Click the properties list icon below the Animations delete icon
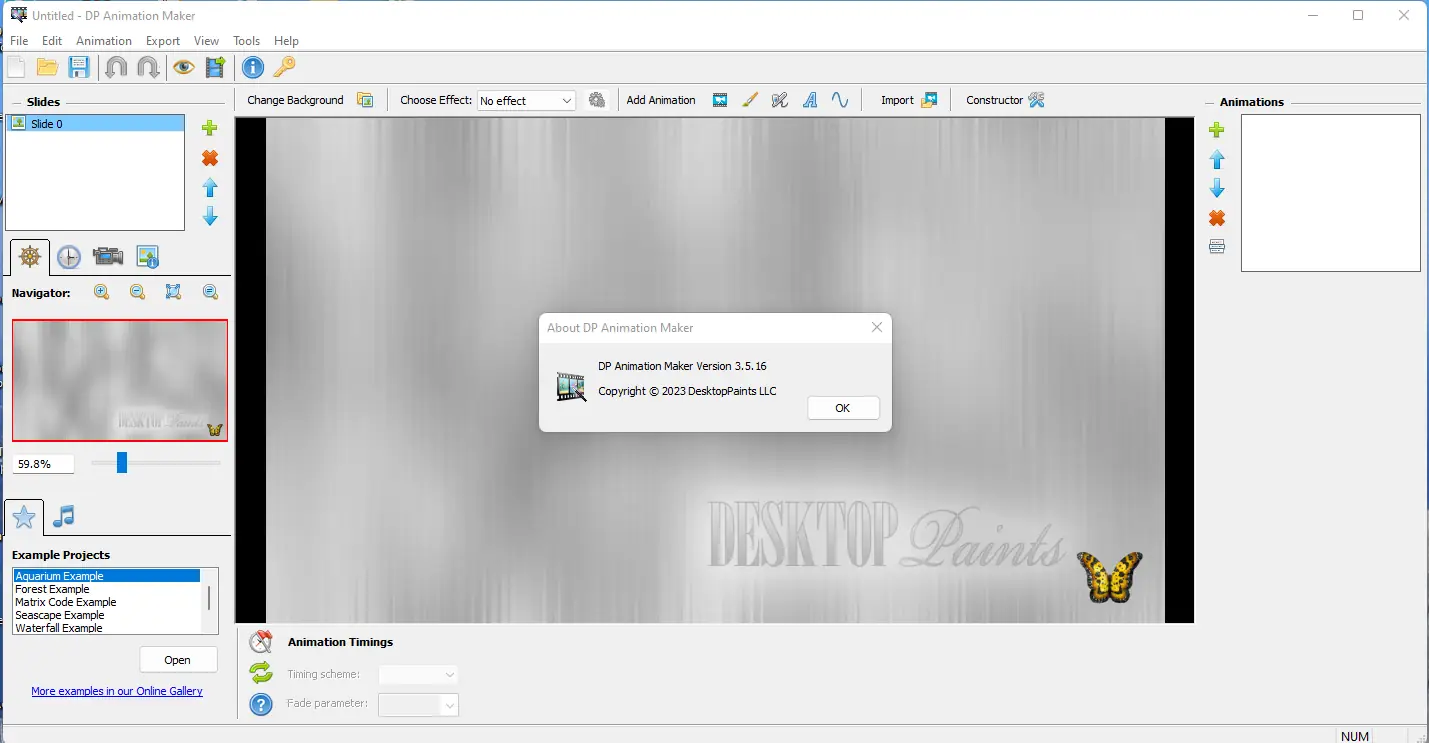The image size is (1429, 743). point(1217,246)
